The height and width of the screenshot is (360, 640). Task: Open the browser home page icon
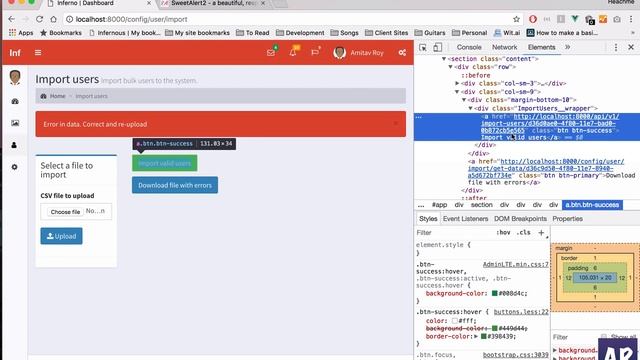tap(53, 19)
